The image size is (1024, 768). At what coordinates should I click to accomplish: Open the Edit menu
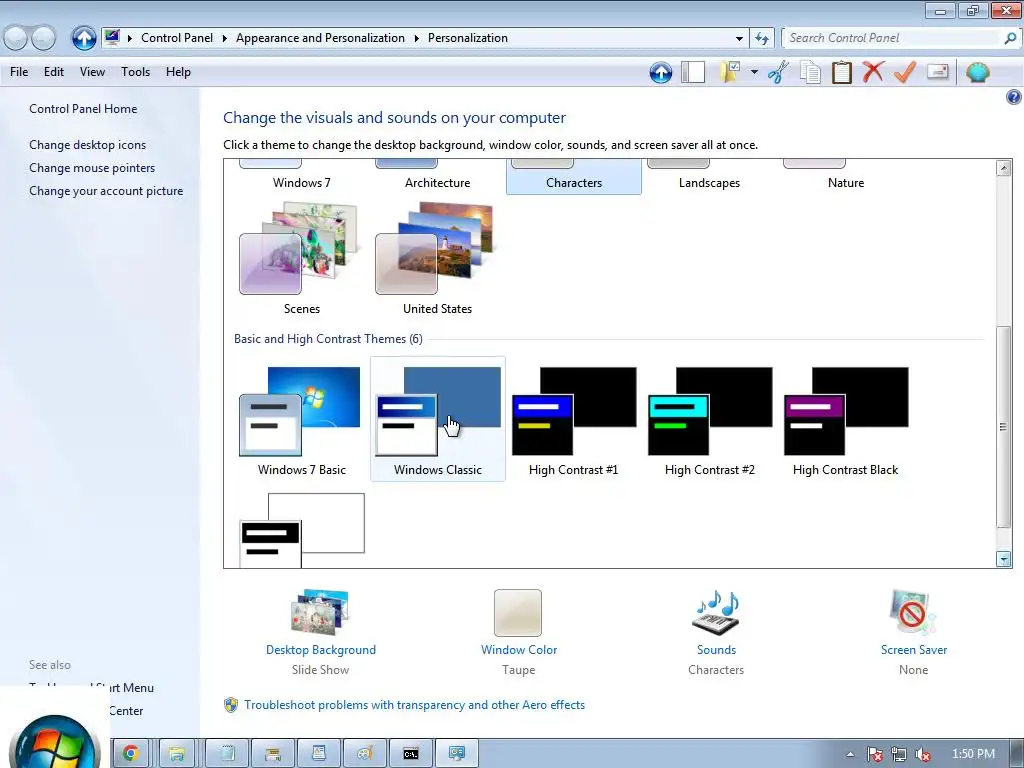[x=54, y=72]
